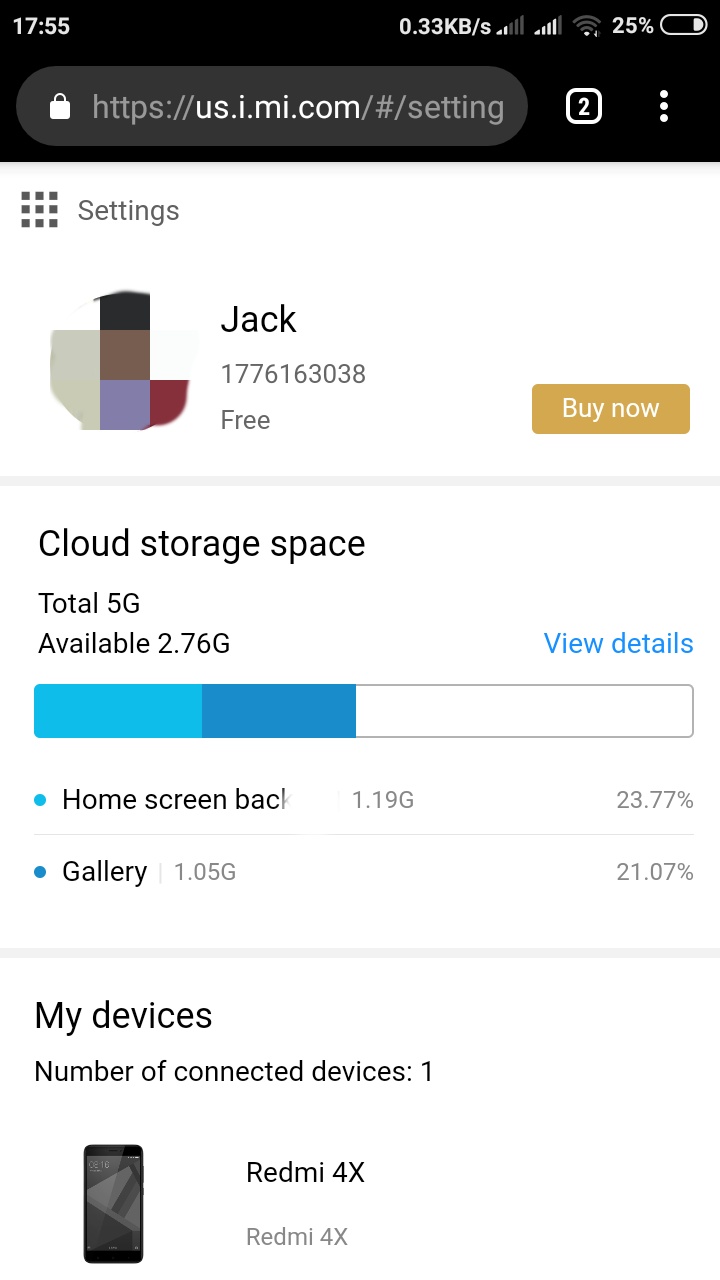The width and height of the screenshot is (720, 1280).
Task: Tap the light-blue storage bar segment
Action: [118, 711]
